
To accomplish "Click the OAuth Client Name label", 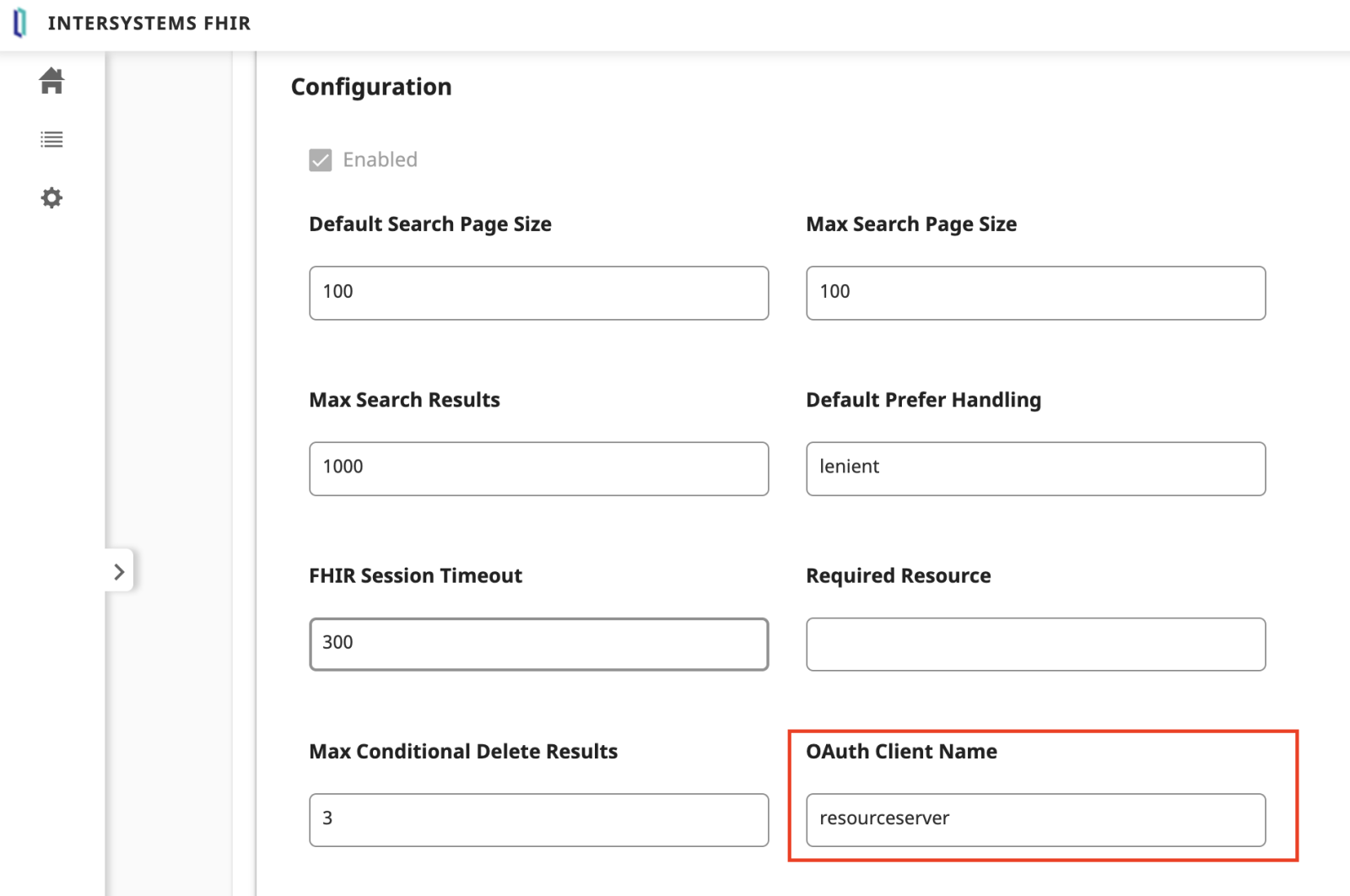I will 901,751.
